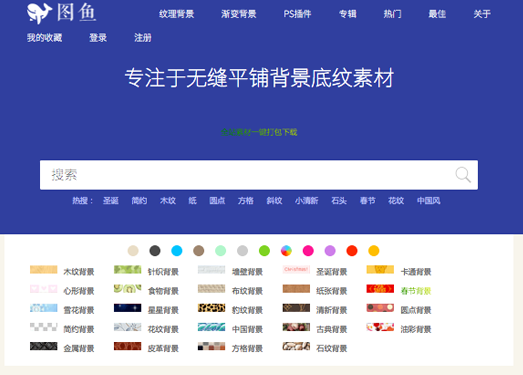The height and width of the screenshot is (375, 523).
Task: Go to the PS插件 menu item
Action: pyautogui.click(x=297, y=14)
